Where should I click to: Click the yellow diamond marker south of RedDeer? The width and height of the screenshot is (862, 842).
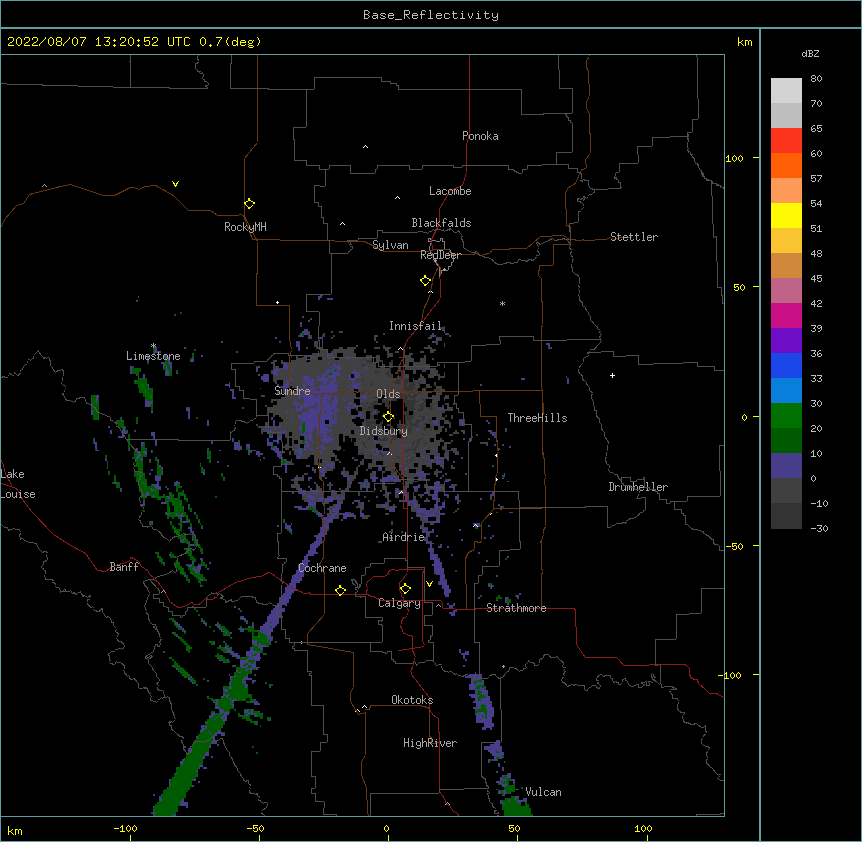coord(426,281)
